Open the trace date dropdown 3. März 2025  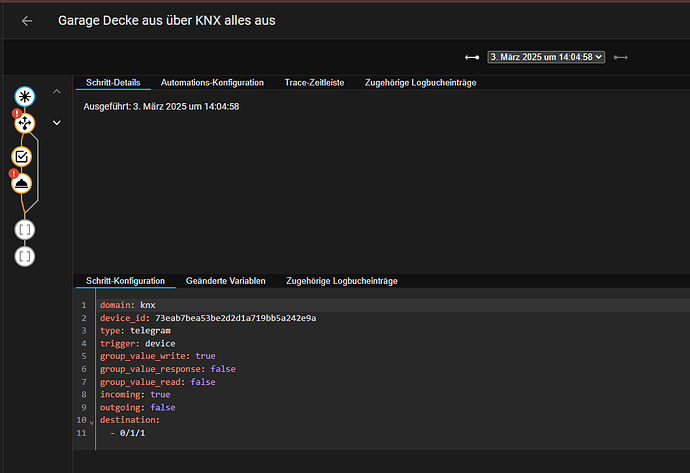[x=546, y=57]
